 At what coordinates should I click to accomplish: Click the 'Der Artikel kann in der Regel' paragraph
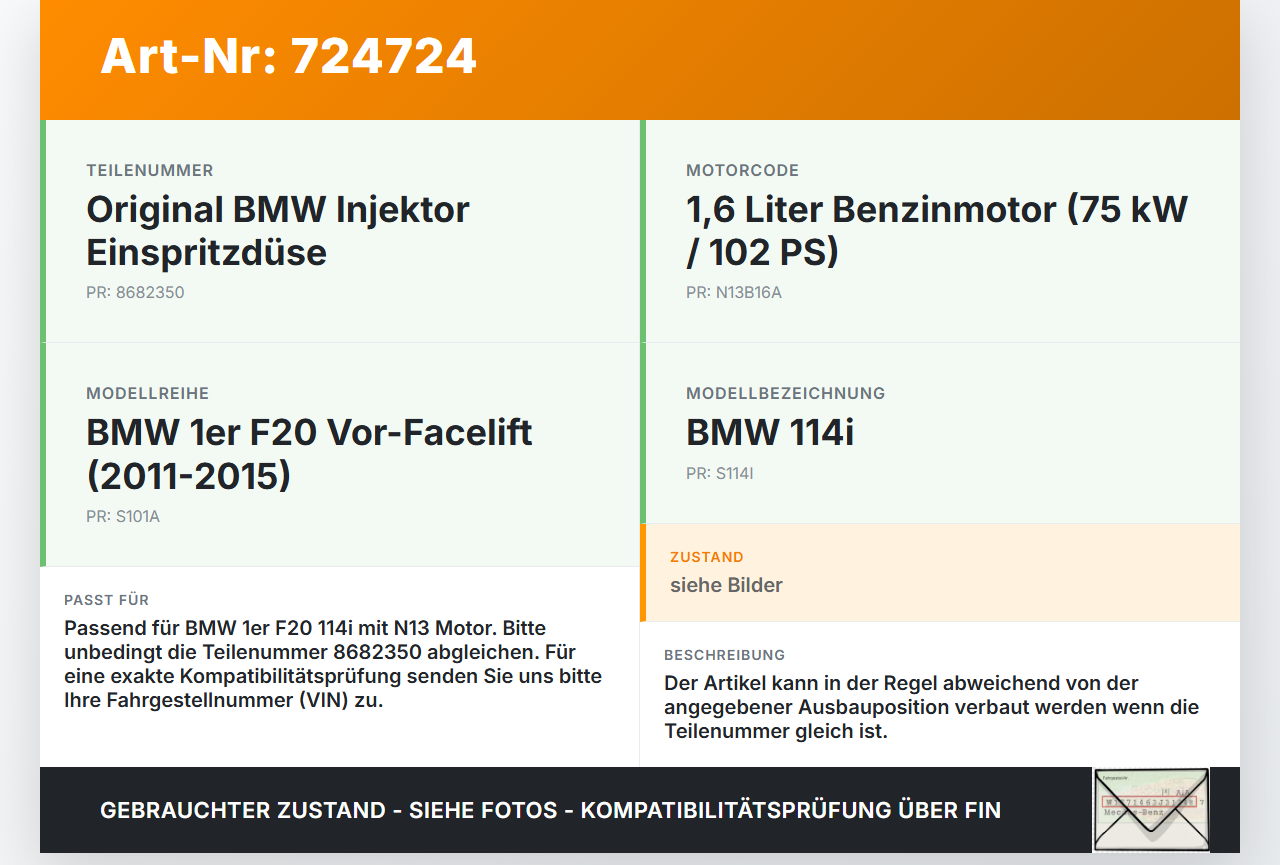tap(931, 707)
